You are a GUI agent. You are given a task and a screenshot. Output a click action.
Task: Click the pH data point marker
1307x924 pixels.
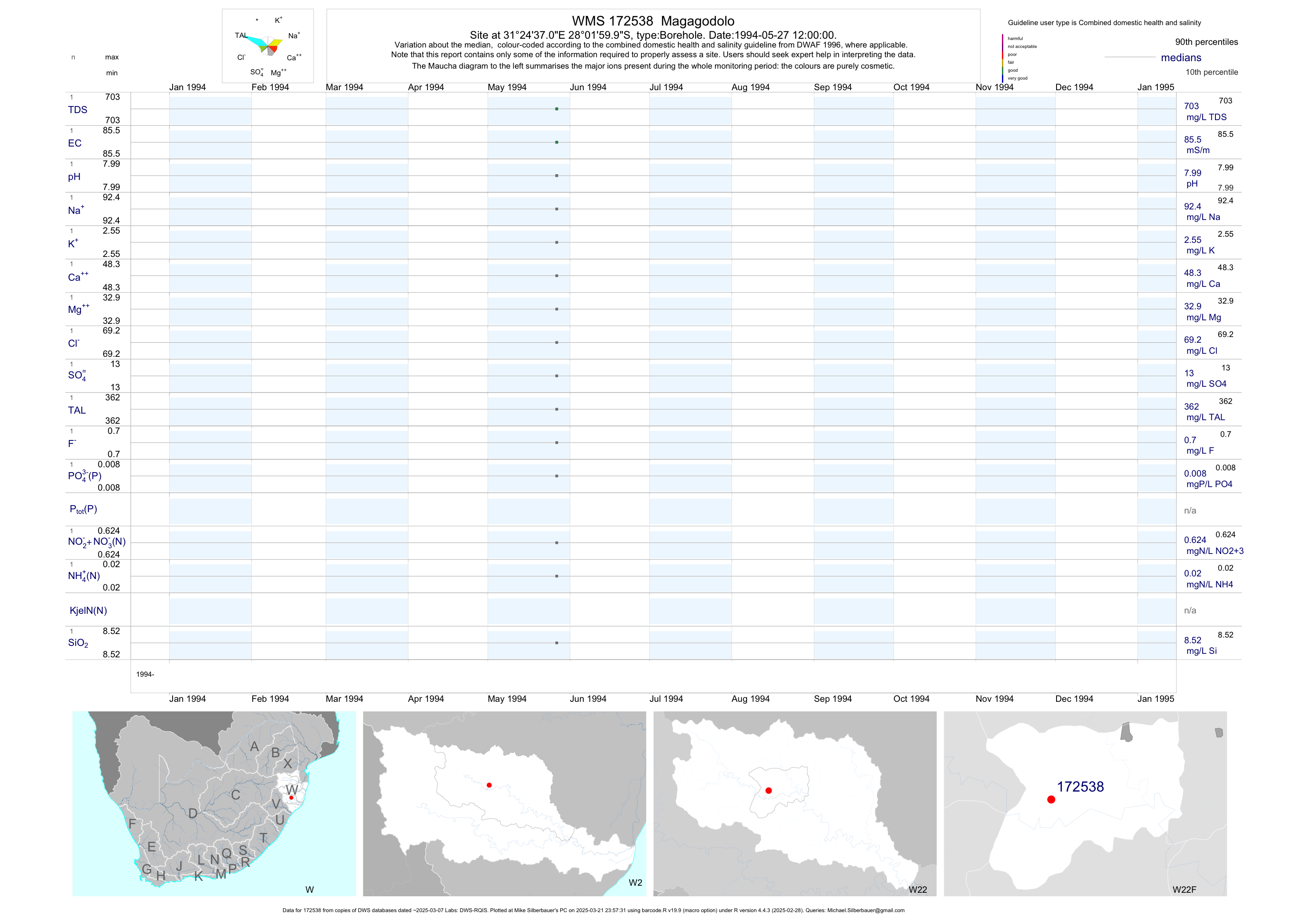(557, 176)
